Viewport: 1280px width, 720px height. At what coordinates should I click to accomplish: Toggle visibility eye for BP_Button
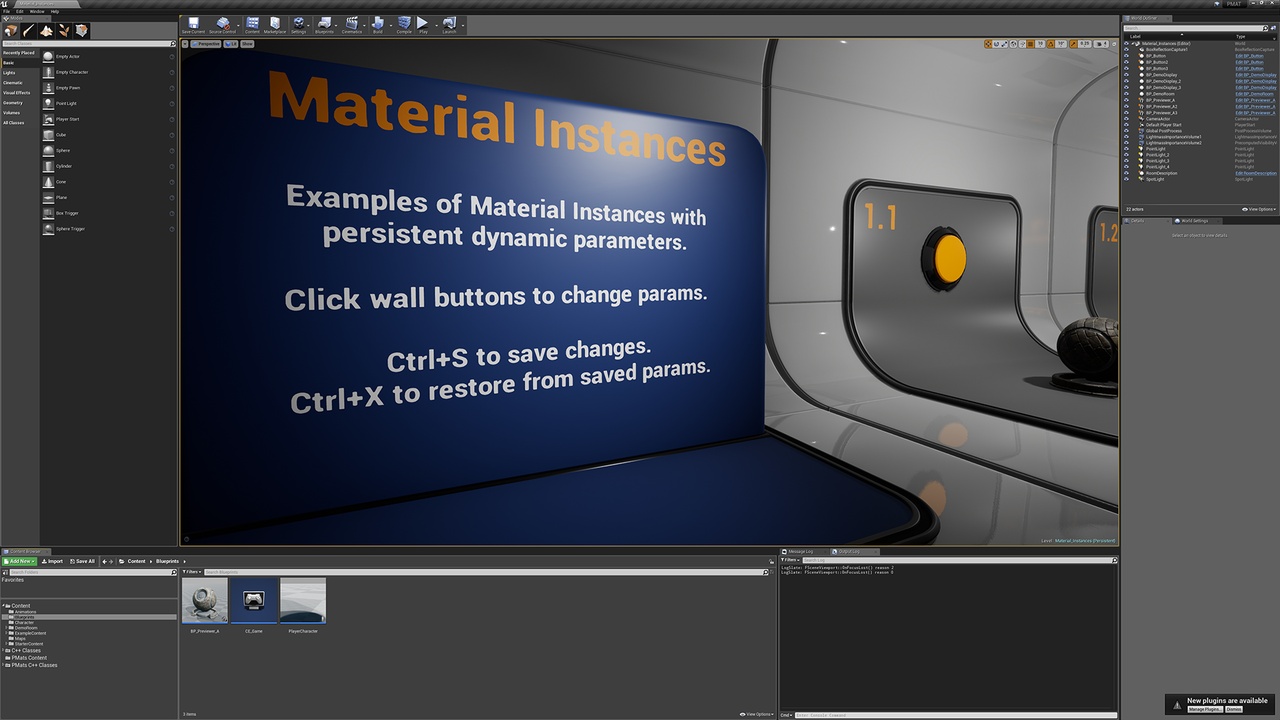point(1126,56)
